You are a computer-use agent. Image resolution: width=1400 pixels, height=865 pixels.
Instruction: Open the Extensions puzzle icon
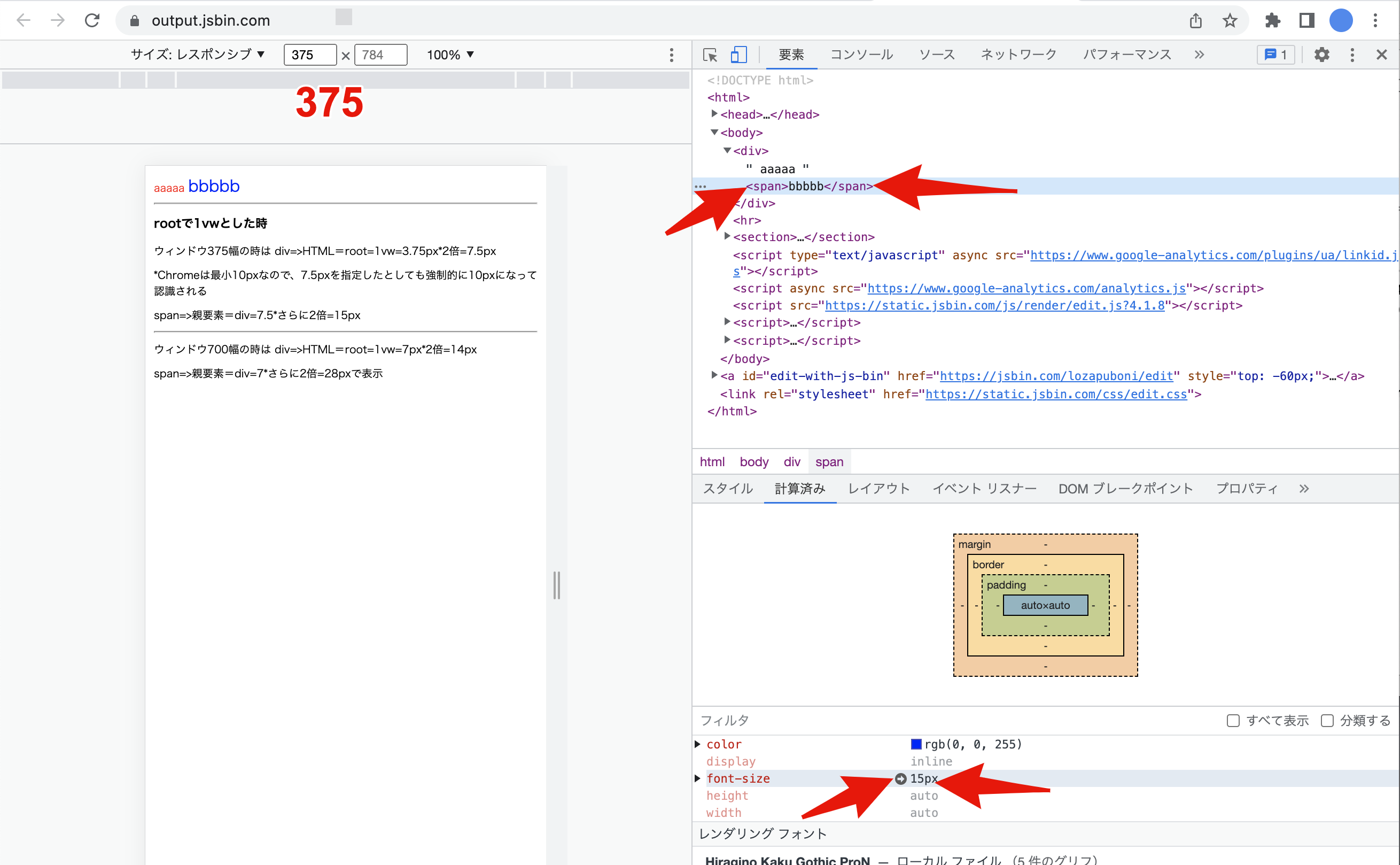pos(1272,21)
